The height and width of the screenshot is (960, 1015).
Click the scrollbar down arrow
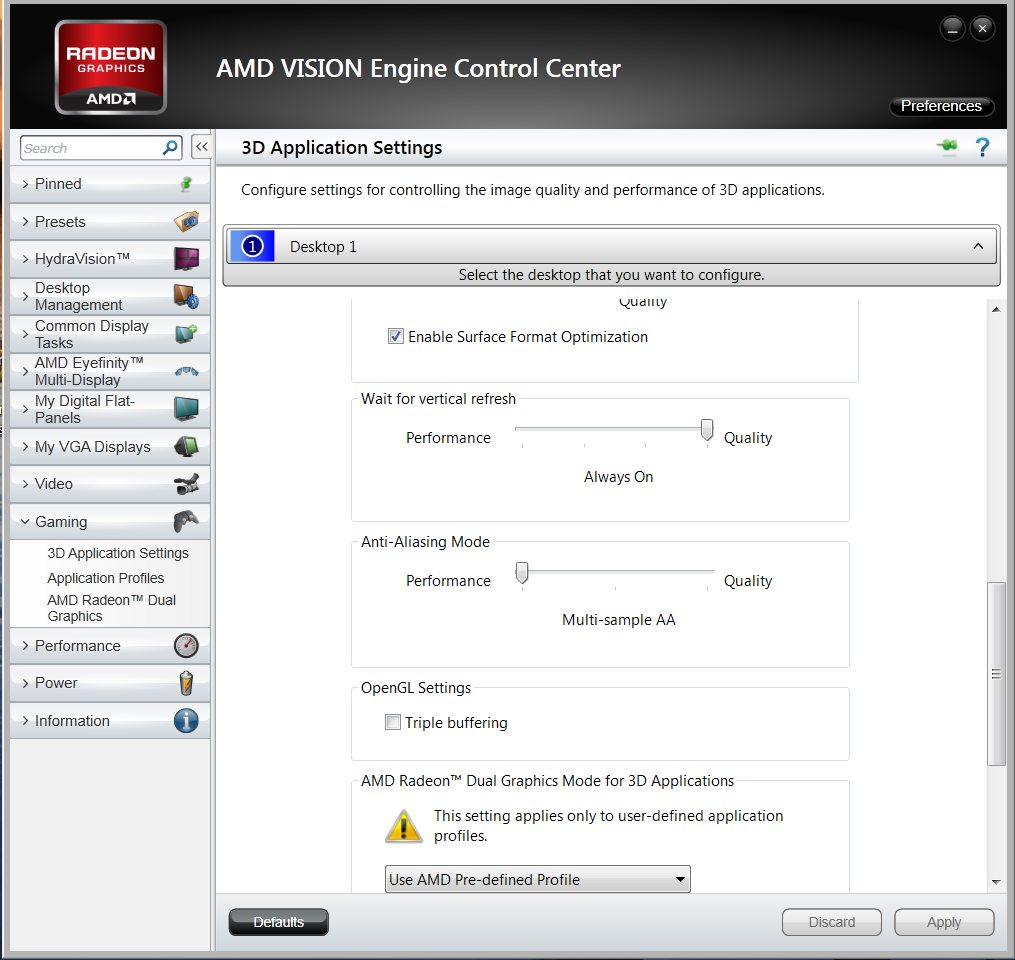(996, 882)
